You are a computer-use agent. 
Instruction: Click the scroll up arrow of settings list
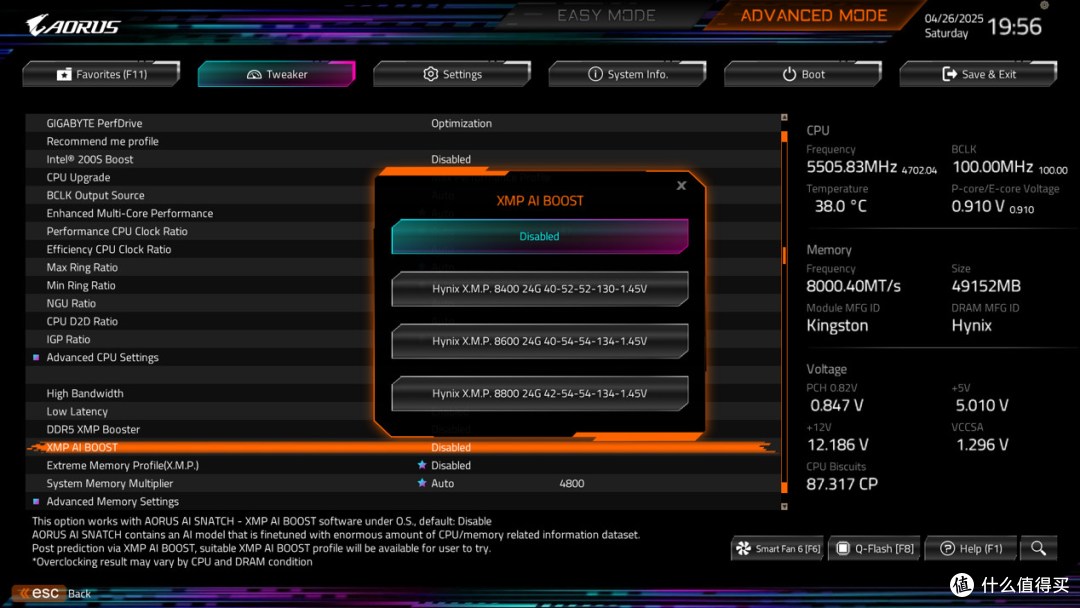pyautogui.click(x=784, y=118)
